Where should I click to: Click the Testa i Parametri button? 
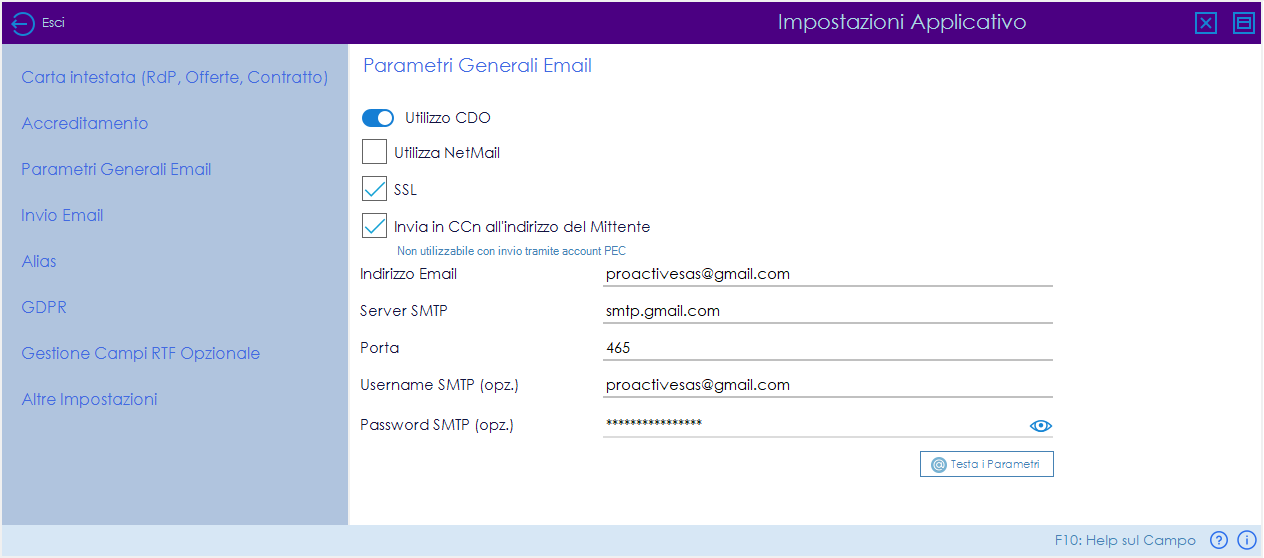[x=987, y=464]
